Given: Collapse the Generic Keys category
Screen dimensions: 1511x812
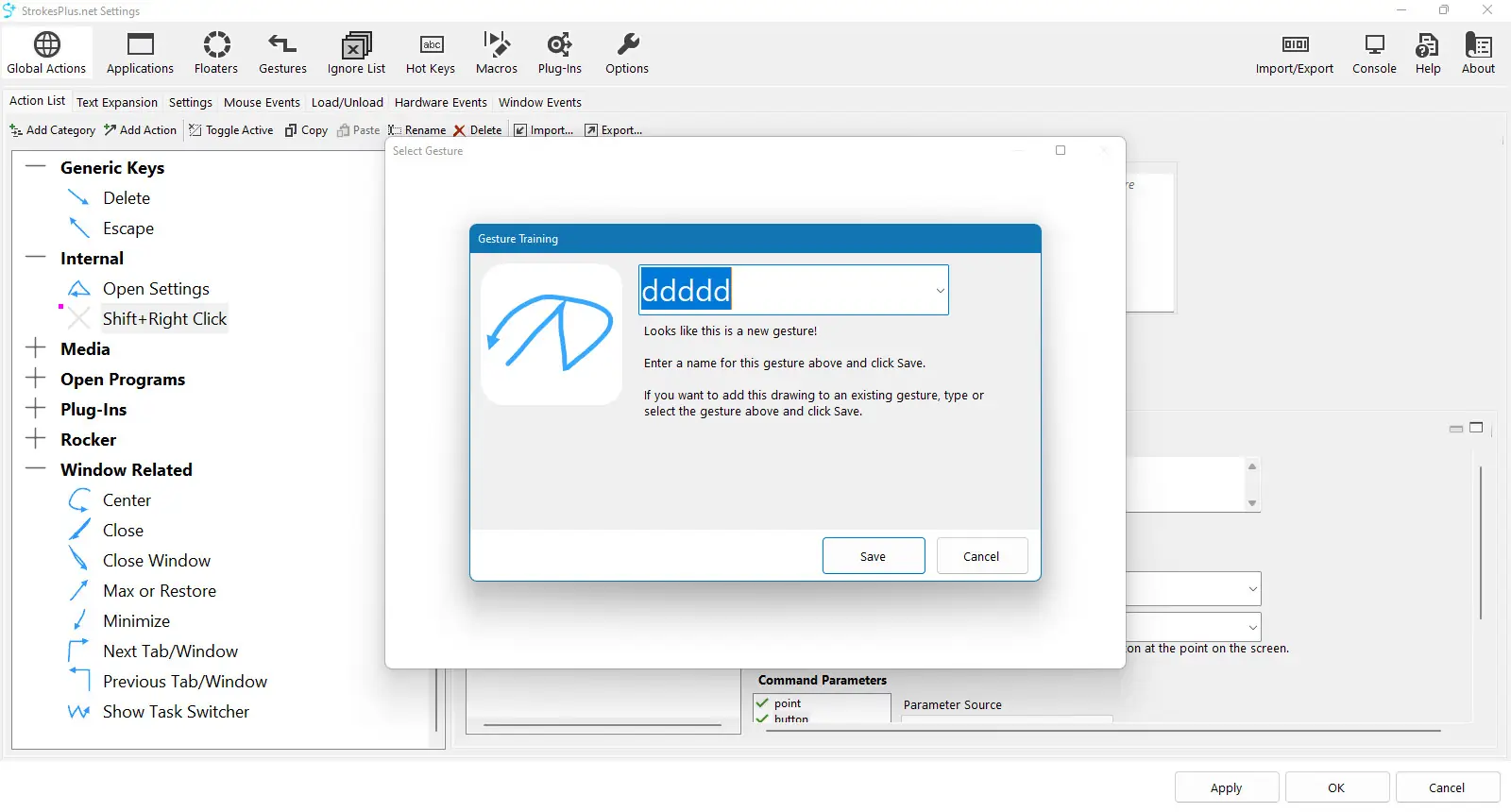Looking at the screenshot, I should pyautogui.click(x=36, y=167).
